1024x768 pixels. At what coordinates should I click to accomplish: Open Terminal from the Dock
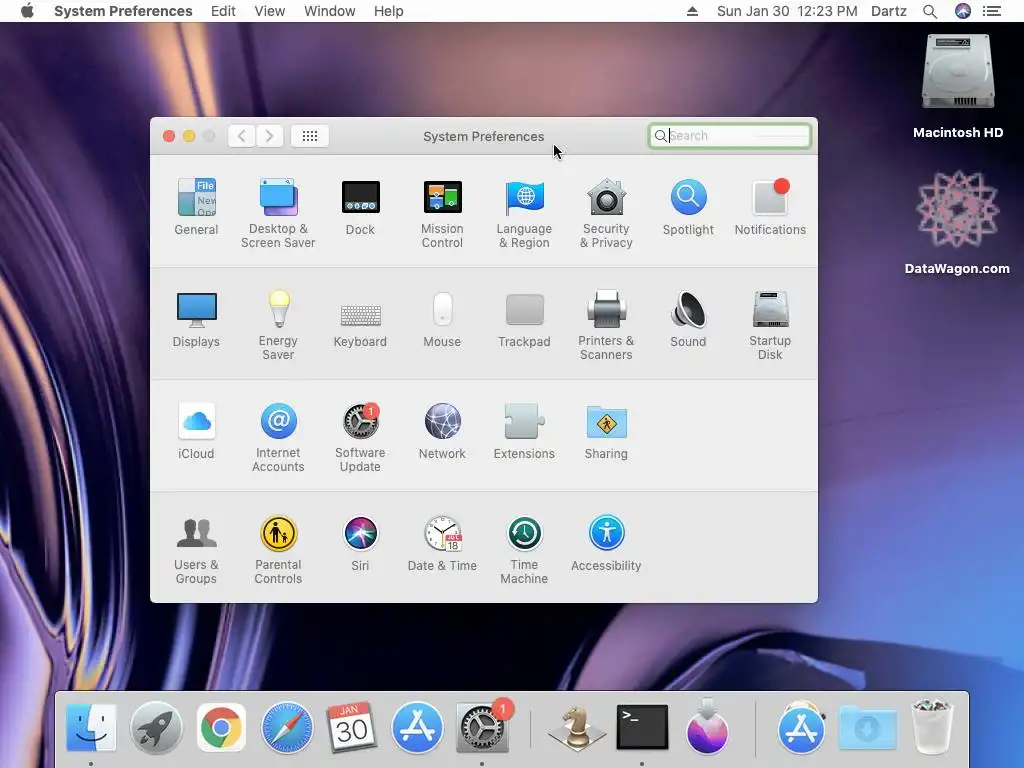tap(642, 728)
